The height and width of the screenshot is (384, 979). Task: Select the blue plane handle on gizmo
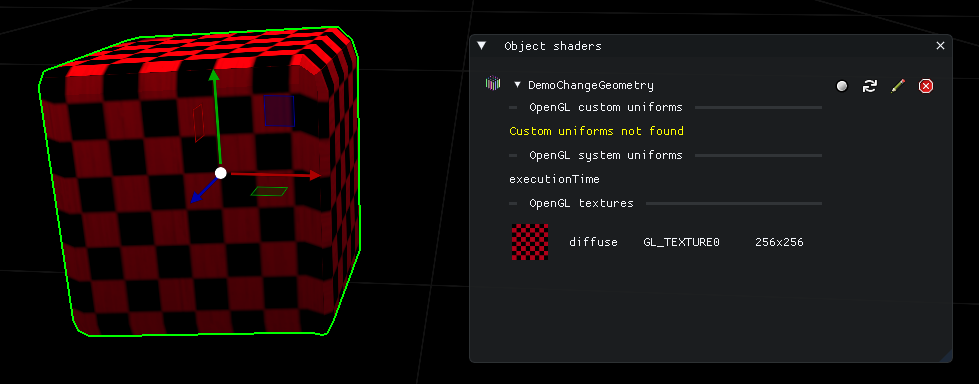(x=278, y=111)
